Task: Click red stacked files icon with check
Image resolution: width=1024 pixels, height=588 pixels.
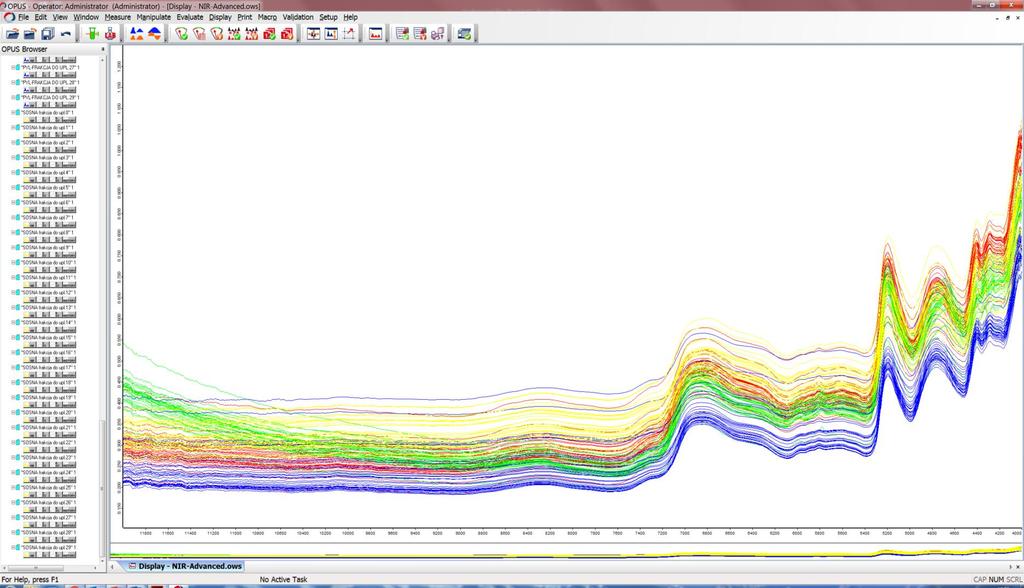Action: click(269, 33)
